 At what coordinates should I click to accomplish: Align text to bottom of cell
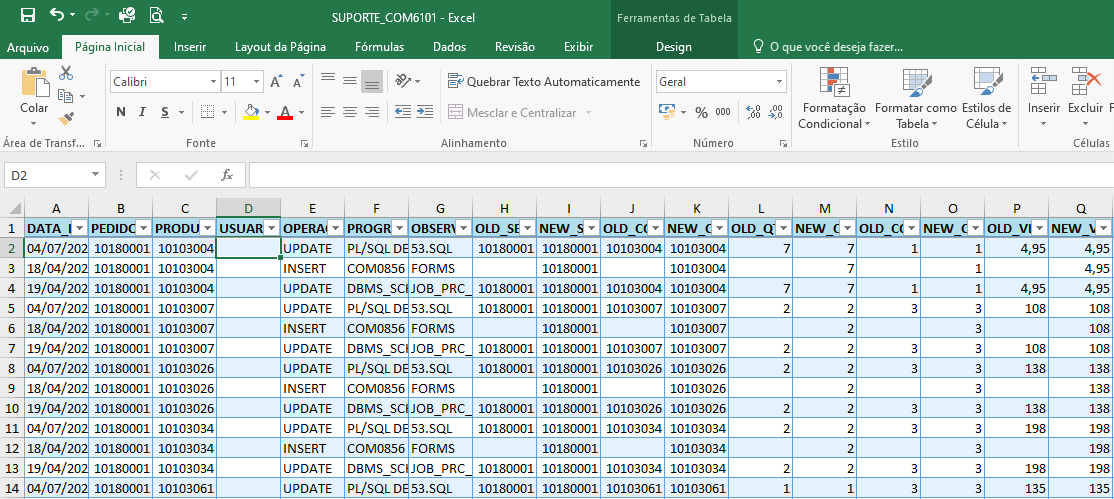372,82
